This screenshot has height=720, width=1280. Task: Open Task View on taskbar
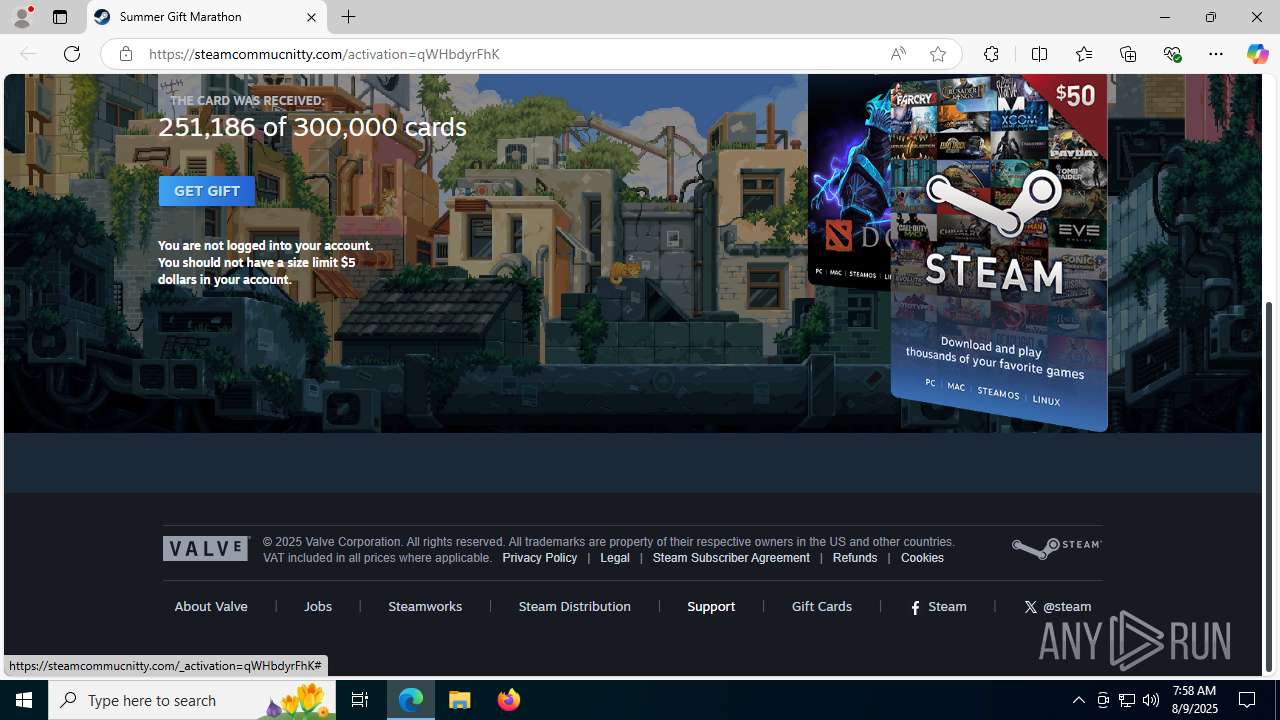pyautogui.click(x=360, y=700)
